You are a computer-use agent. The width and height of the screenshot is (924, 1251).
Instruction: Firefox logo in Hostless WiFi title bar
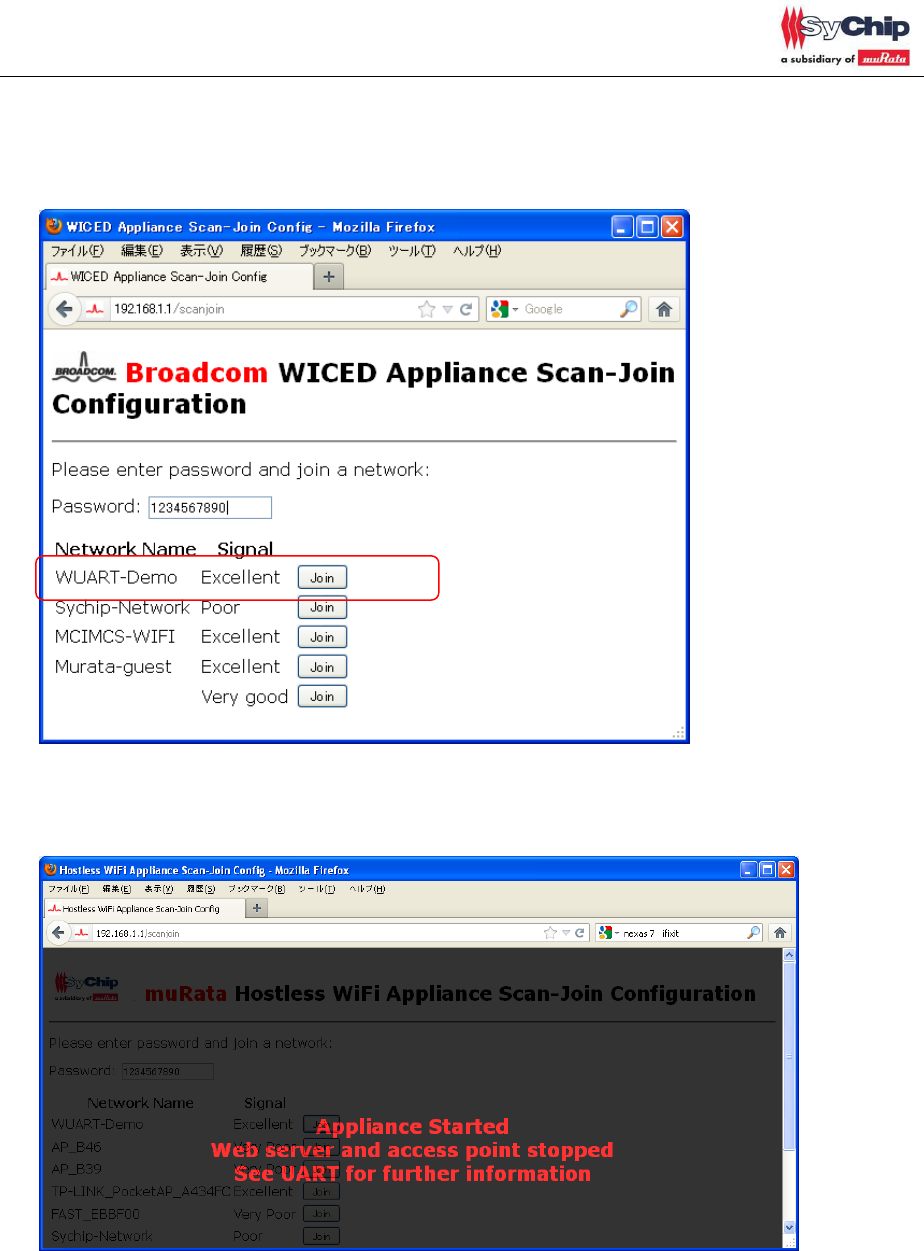[x=51, y=870]
